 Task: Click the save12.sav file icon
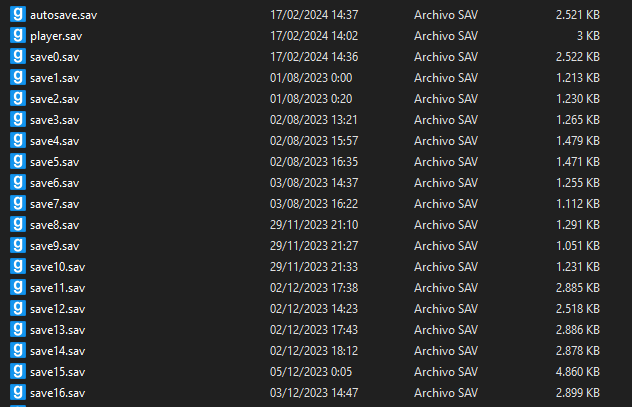point(18,308)
